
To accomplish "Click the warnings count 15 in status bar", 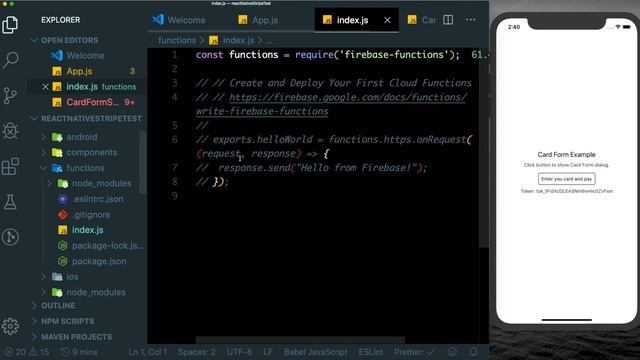I will click(x=39, y=352).
